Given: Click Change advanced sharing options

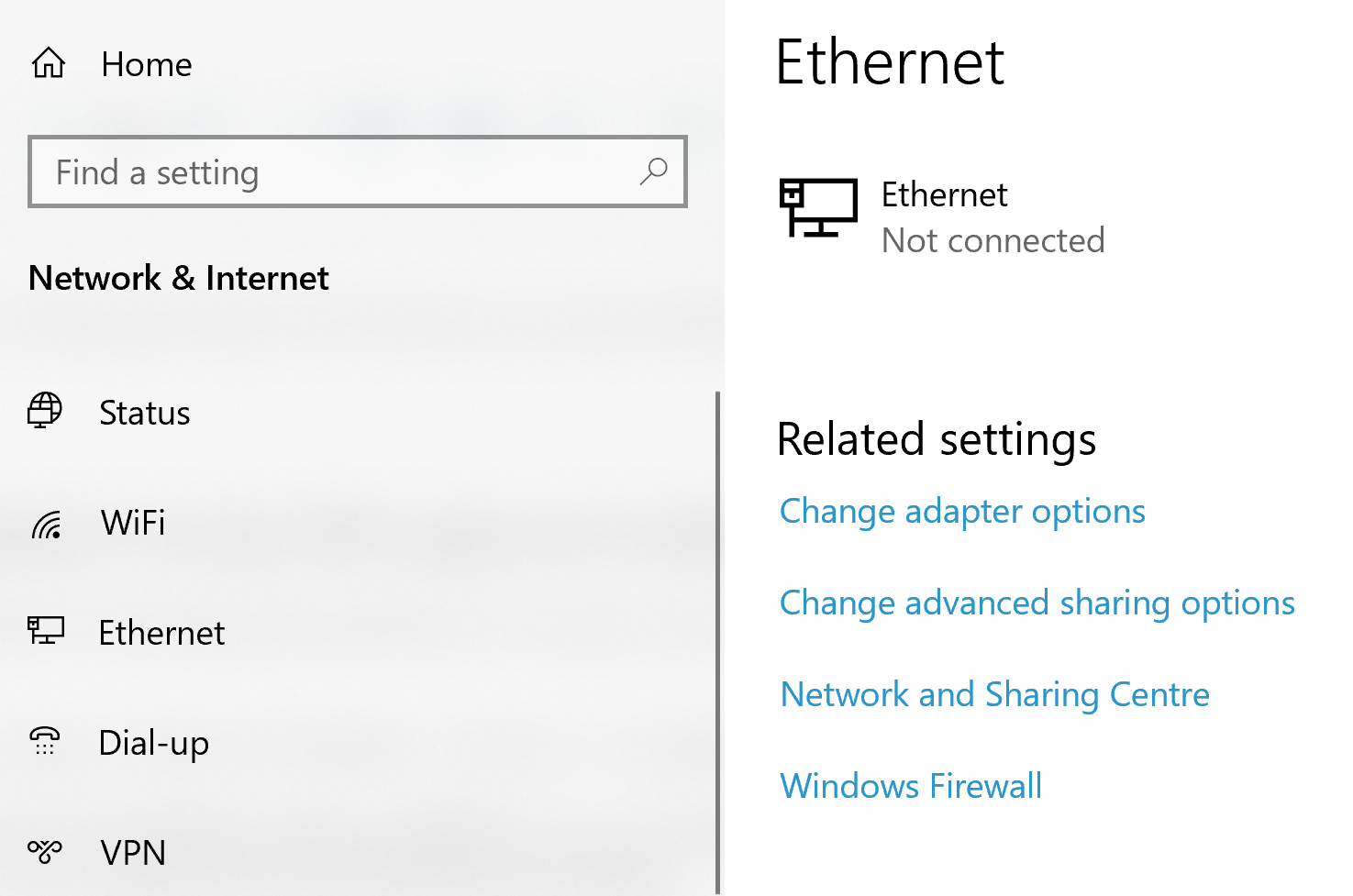Looking at the screenshot, I should [1037, 603].
